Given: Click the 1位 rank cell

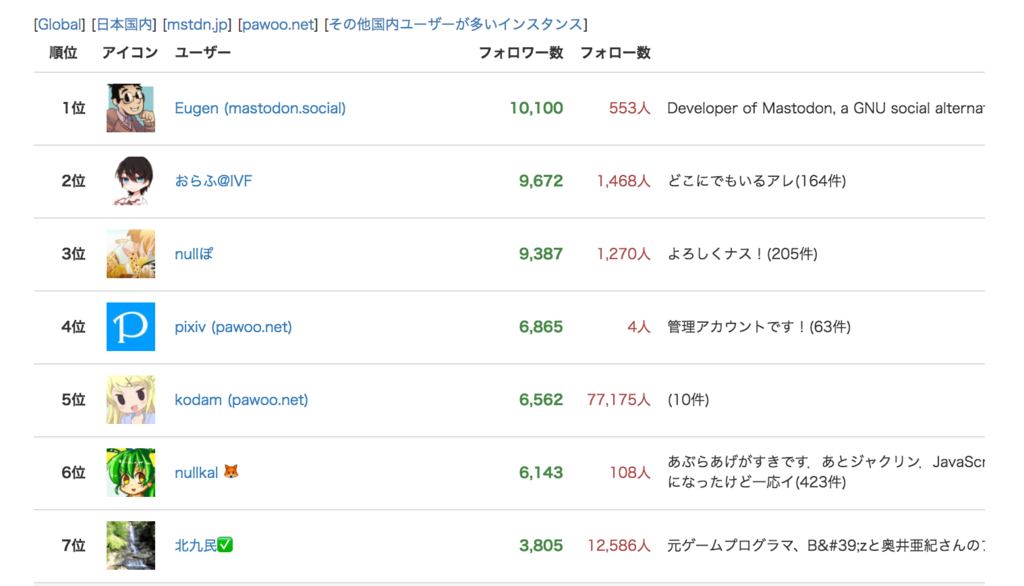Looking at the screenshot, I should pyautogui.click(x=74, y=108).
